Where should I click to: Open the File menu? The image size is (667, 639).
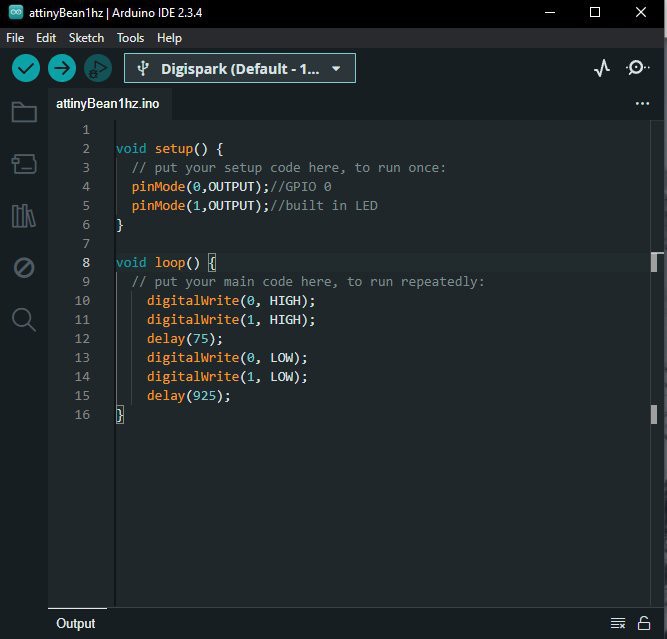[x=15, y=38]
